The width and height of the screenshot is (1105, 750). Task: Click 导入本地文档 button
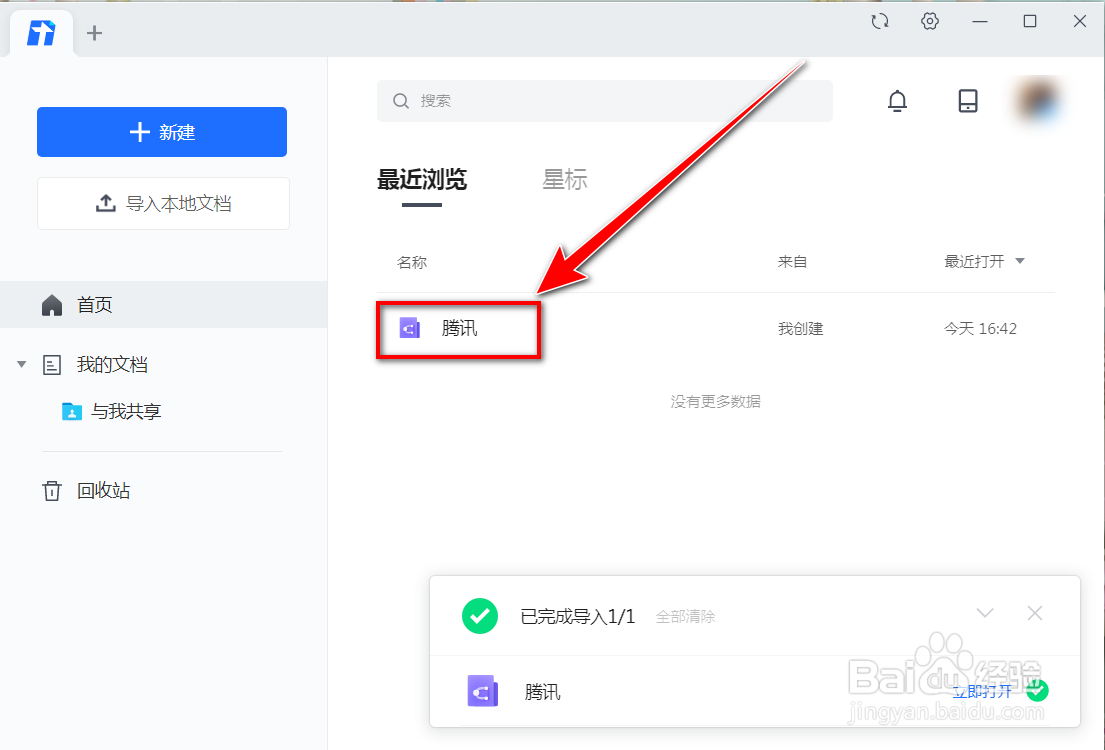point(163,204)
